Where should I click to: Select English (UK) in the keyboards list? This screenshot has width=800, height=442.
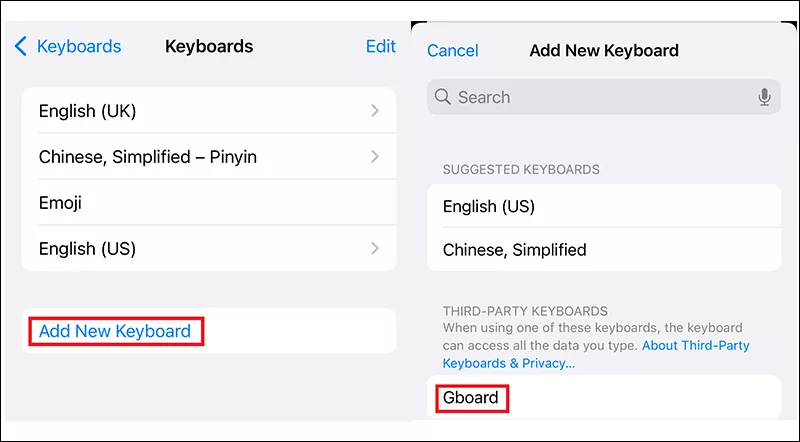[87, 111]
